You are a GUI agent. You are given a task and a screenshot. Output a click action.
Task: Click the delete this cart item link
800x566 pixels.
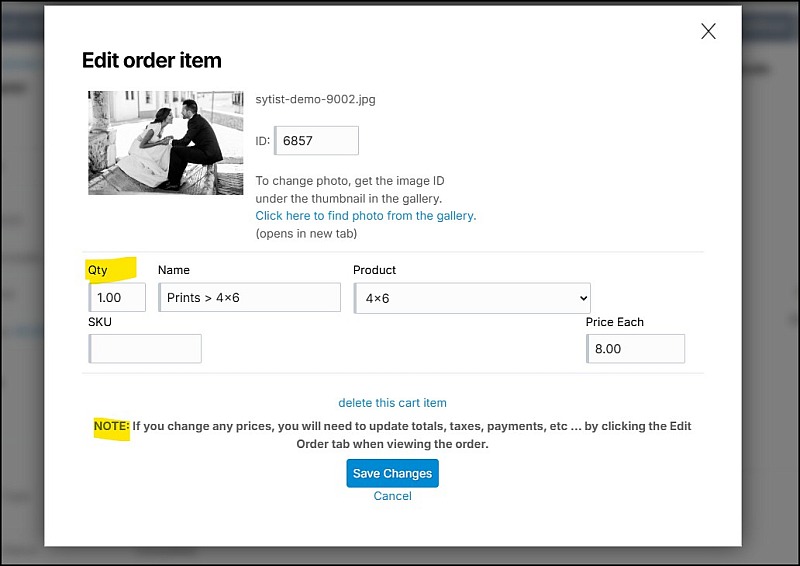click(392, 403)
